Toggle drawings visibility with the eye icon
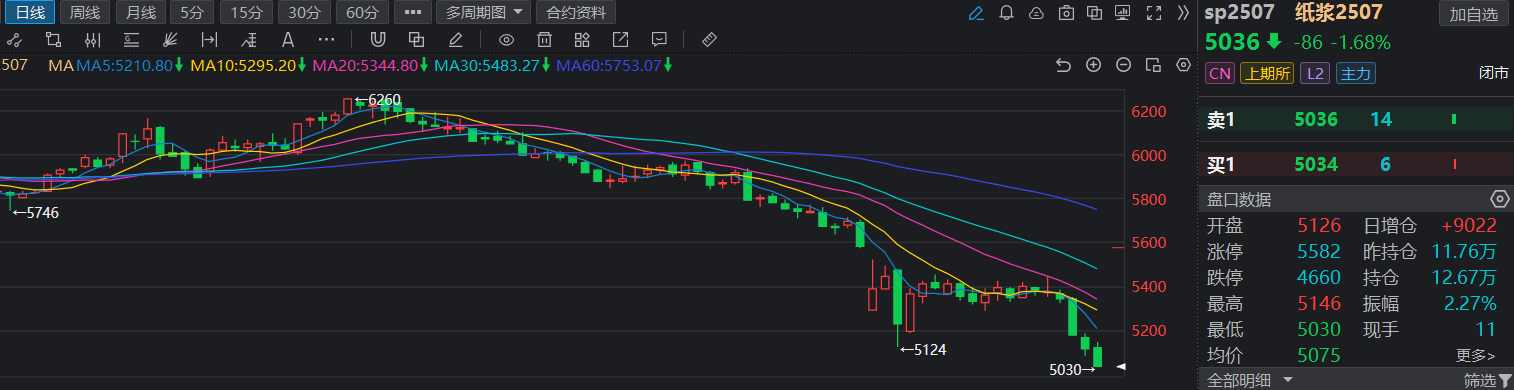Image resolution: width=1514 pixels, height=390 pixels. [x=507, y=40]
